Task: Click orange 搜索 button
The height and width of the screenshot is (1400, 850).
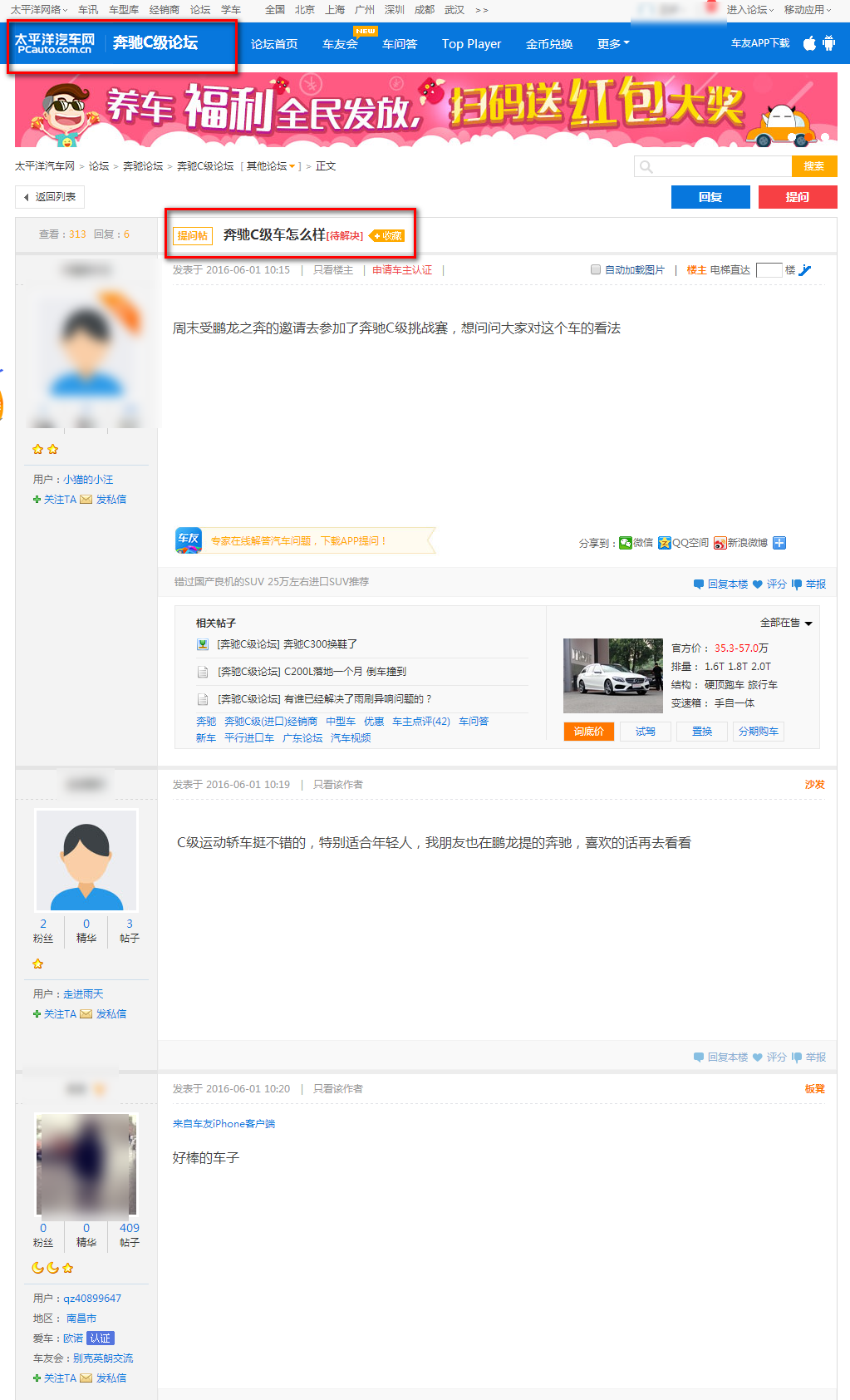Action: click(x=814, y=166)
